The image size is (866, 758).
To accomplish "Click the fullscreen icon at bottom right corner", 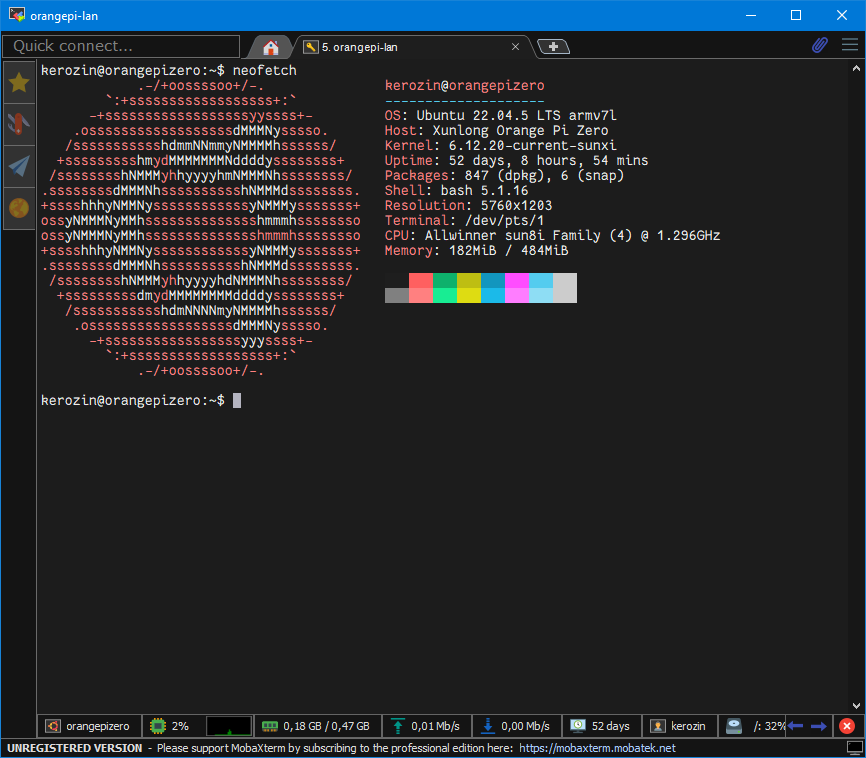I will [x=854, y=748].
